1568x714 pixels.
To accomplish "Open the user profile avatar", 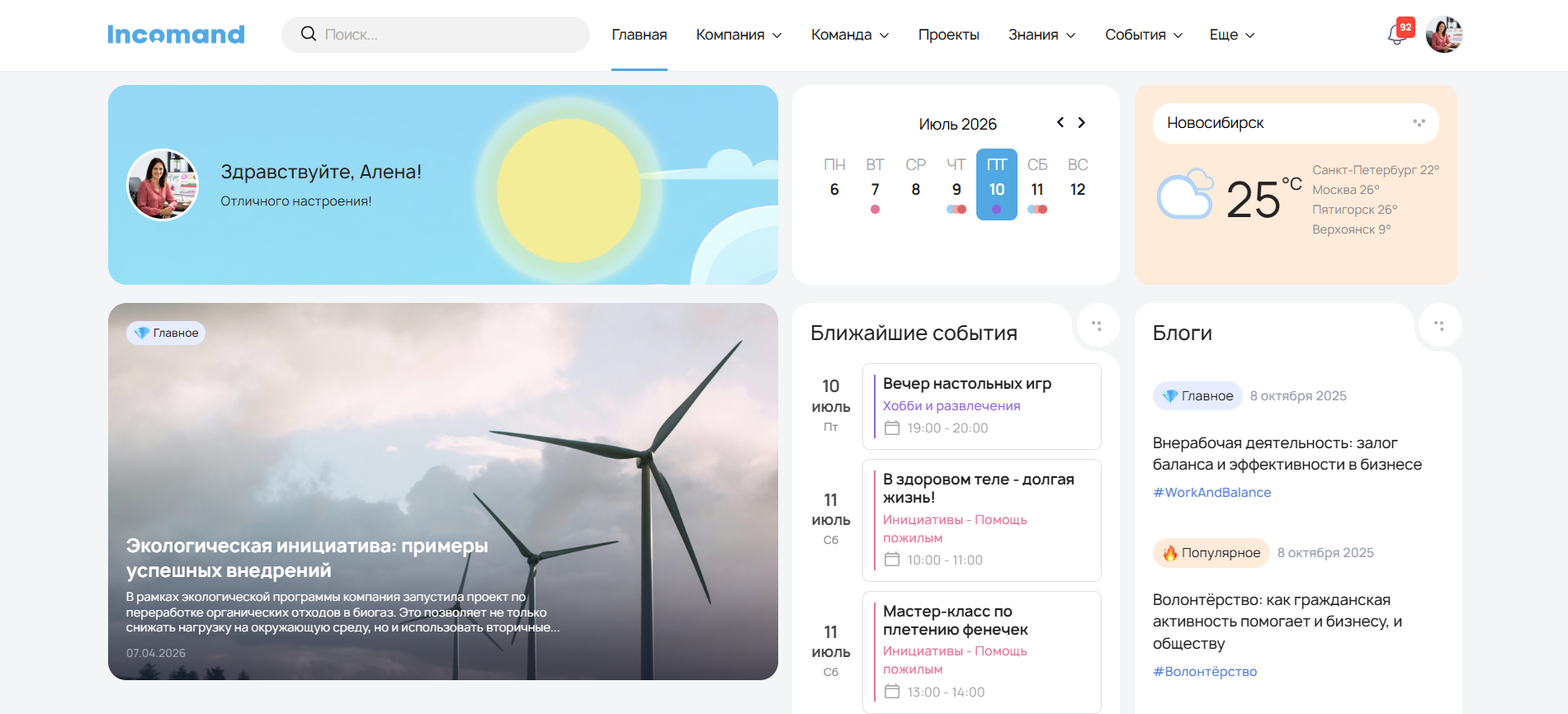I will click(1444, 35).
